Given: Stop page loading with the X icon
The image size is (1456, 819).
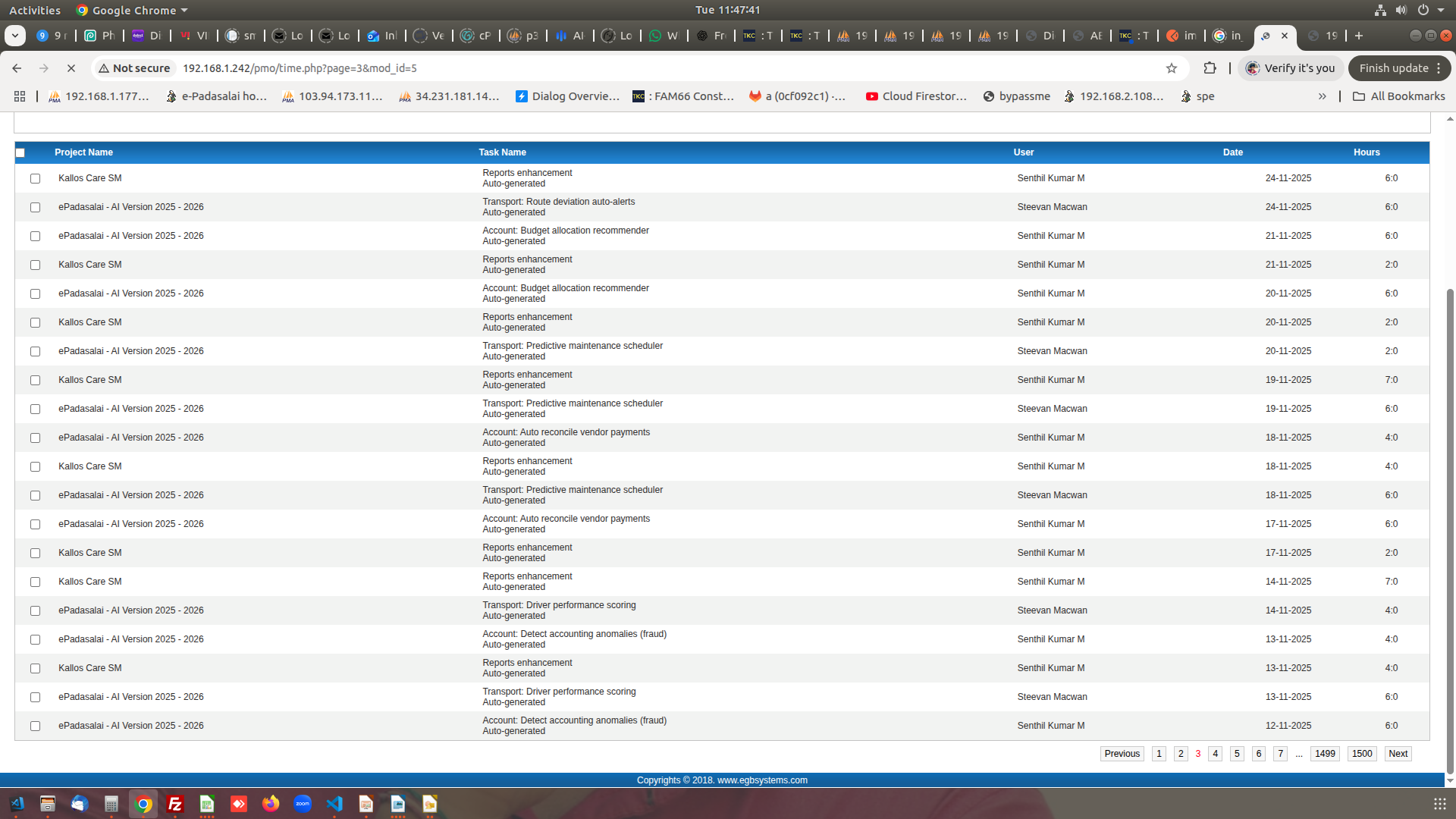Looking at the screenshot, I should [x=71, y=68].
